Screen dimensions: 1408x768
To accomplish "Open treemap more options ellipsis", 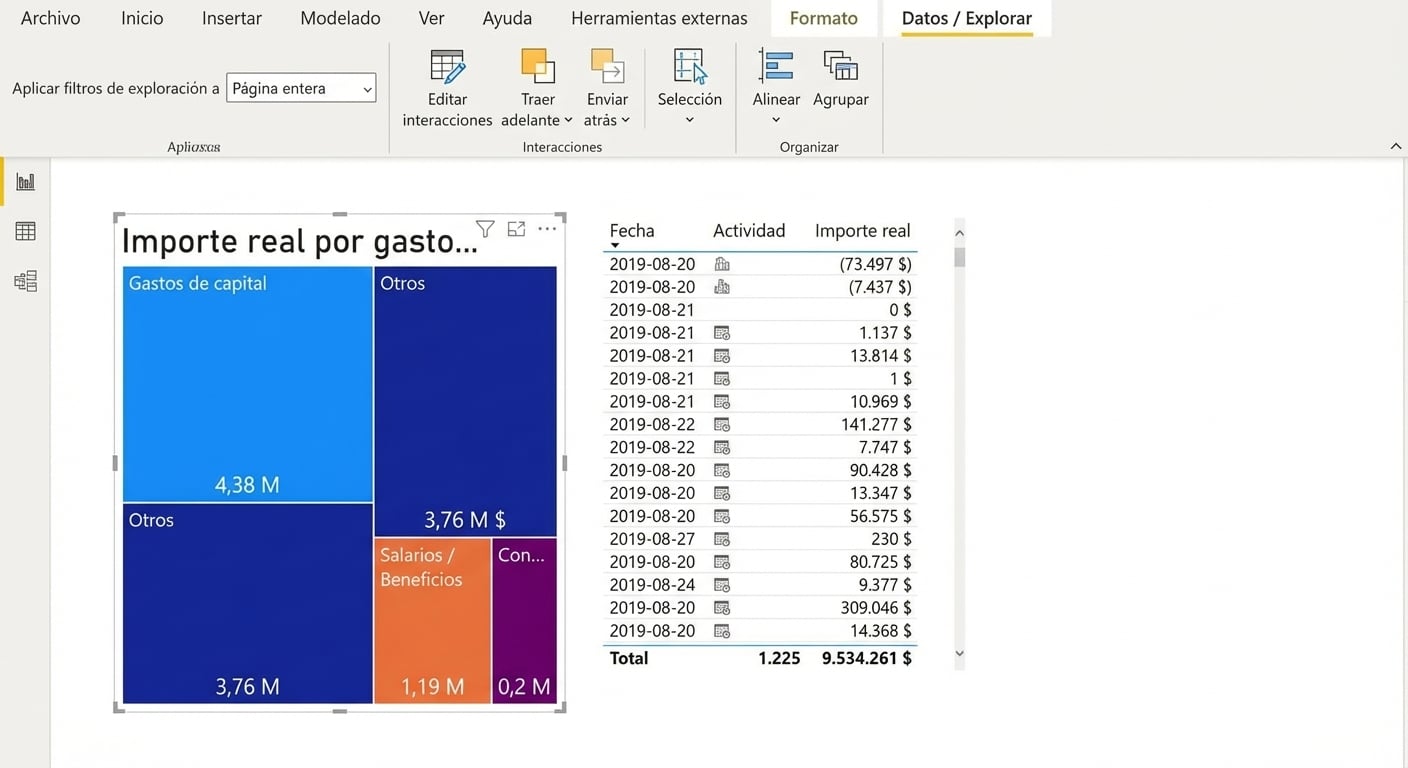I will [547, 229].
